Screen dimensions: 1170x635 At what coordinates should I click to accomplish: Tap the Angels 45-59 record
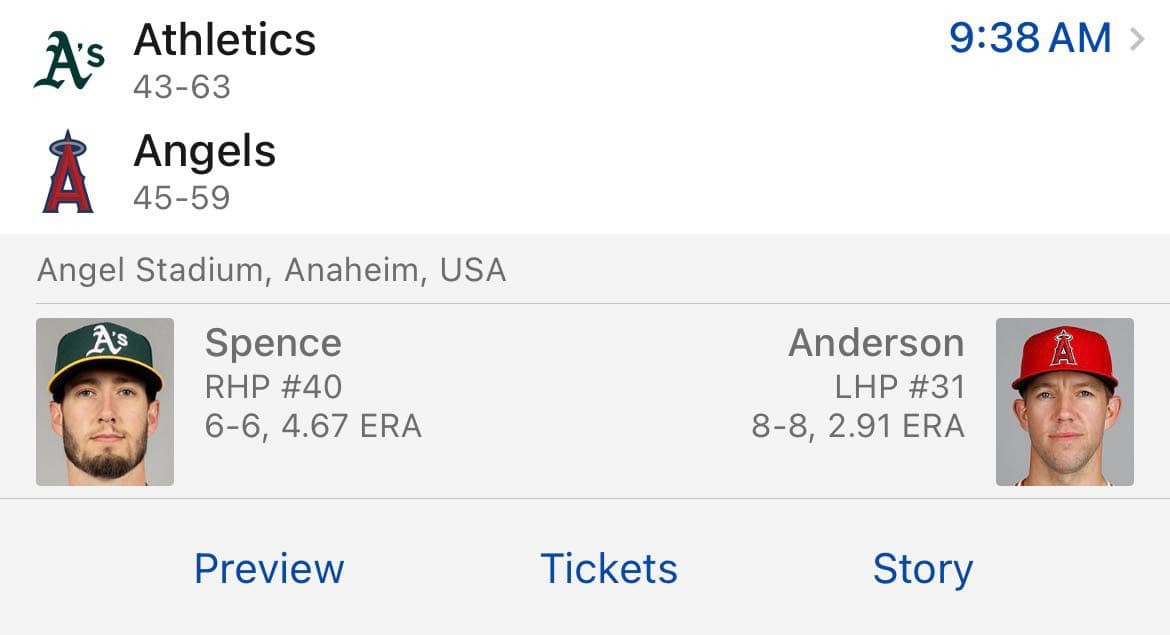[182, 198]
